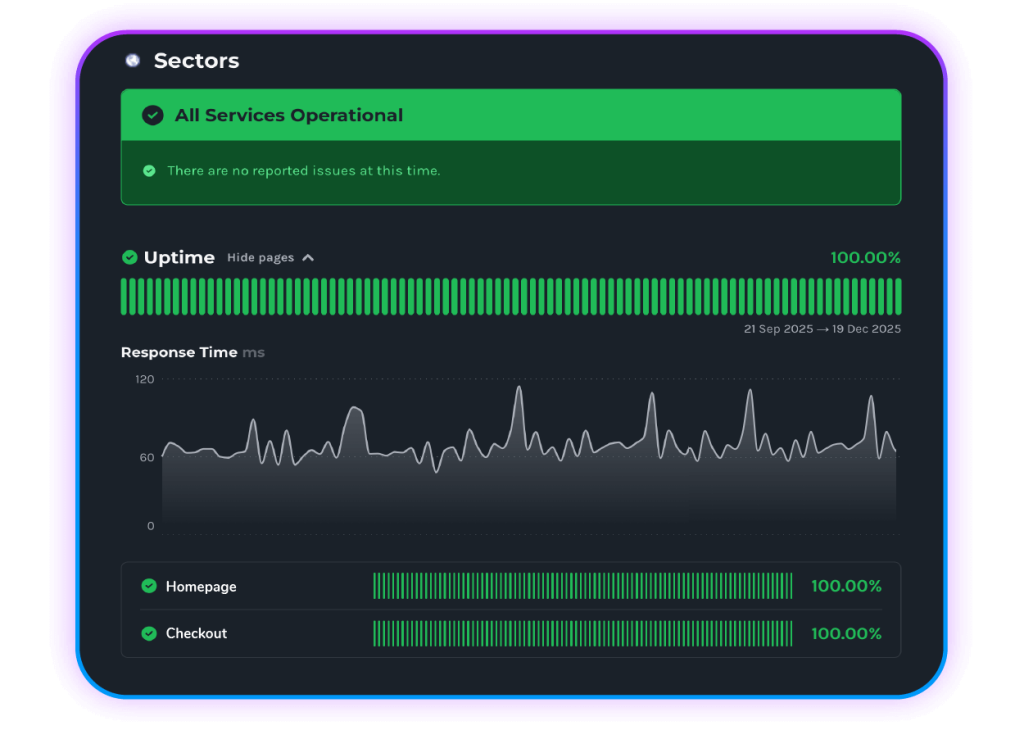Screen dimensions: 1024x730
Task: Click the 21 Sep 2025 → 19 Dec 2025 date range
Action: point(822,329)
